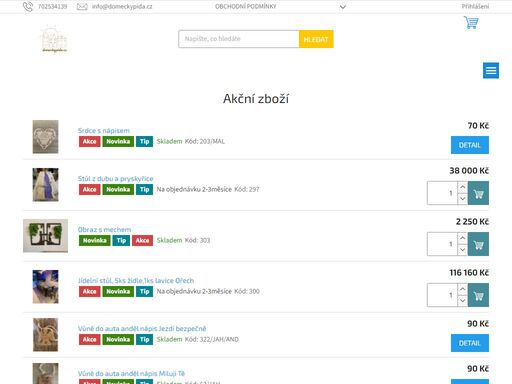Open the hamburger menu button
Viewport: 512px width, 384px height.
point(491,71)
